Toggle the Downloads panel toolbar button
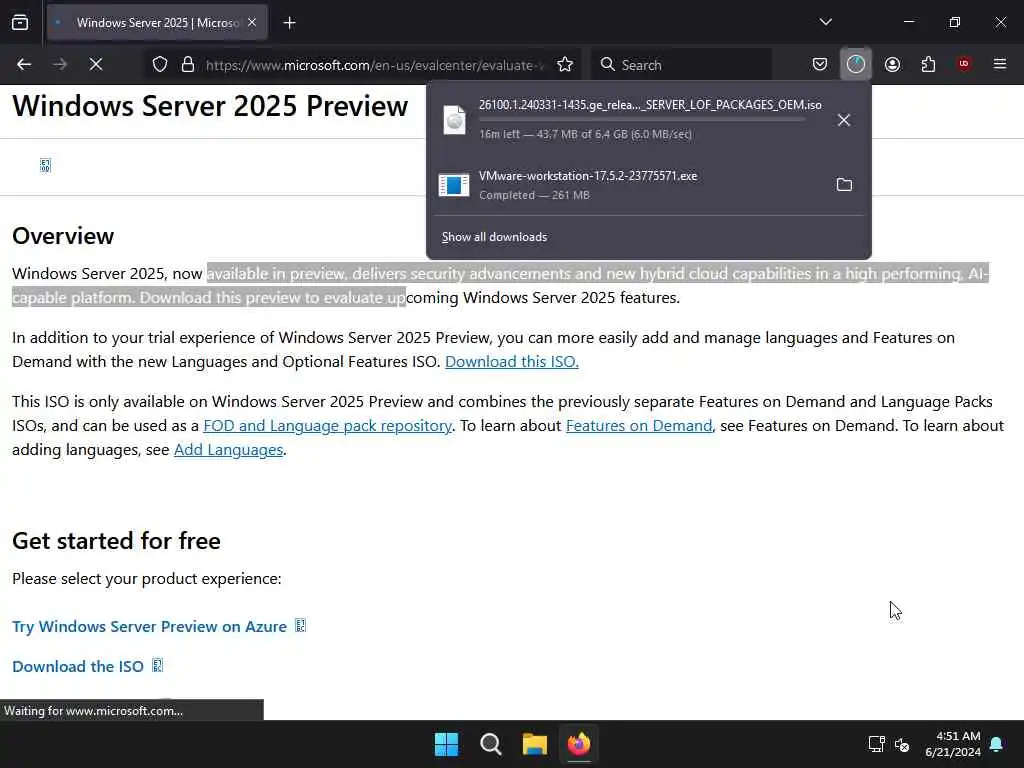The height and width of the screenshot is (768, 1024). [x=856, y=64]
